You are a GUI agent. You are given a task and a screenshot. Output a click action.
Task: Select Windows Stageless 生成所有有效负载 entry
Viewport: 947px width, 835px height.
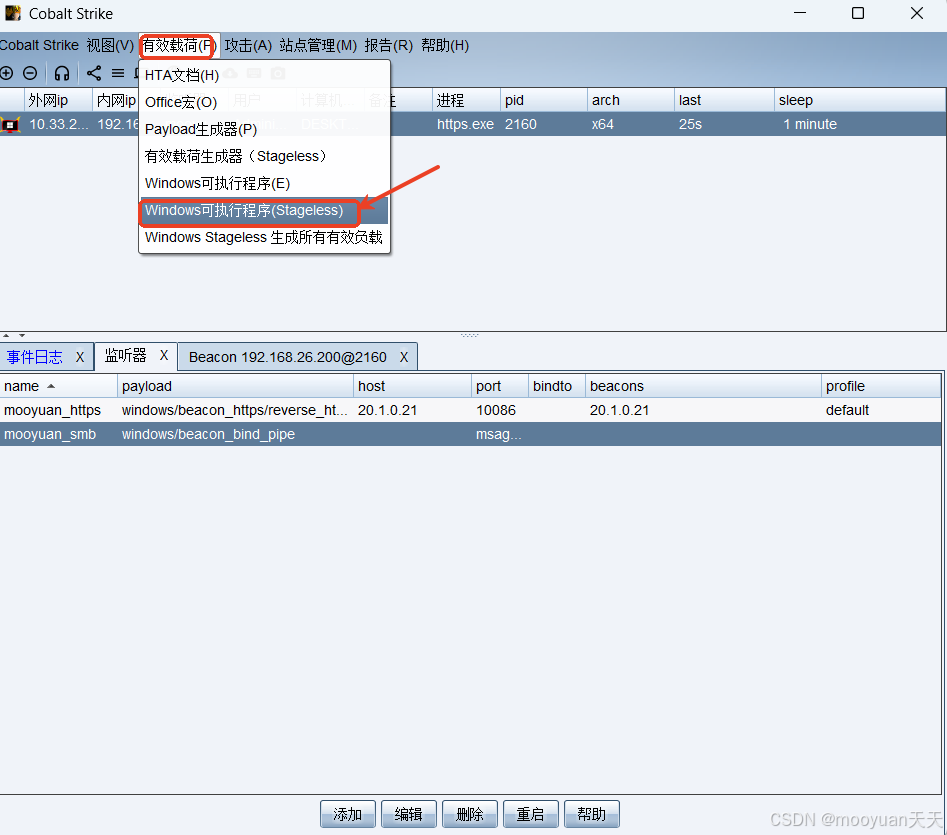coord(265,237)
